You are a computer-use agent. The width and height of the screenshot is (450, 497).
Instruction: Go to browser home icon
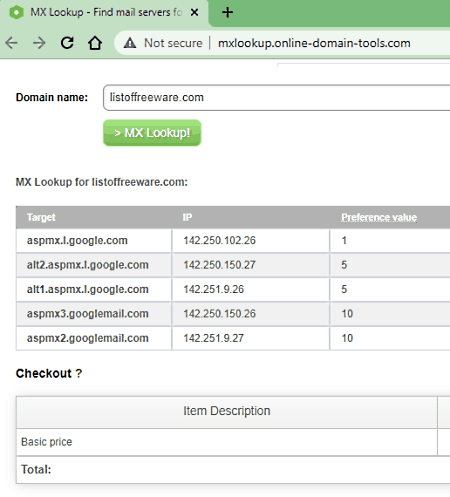tap(95, 43)
